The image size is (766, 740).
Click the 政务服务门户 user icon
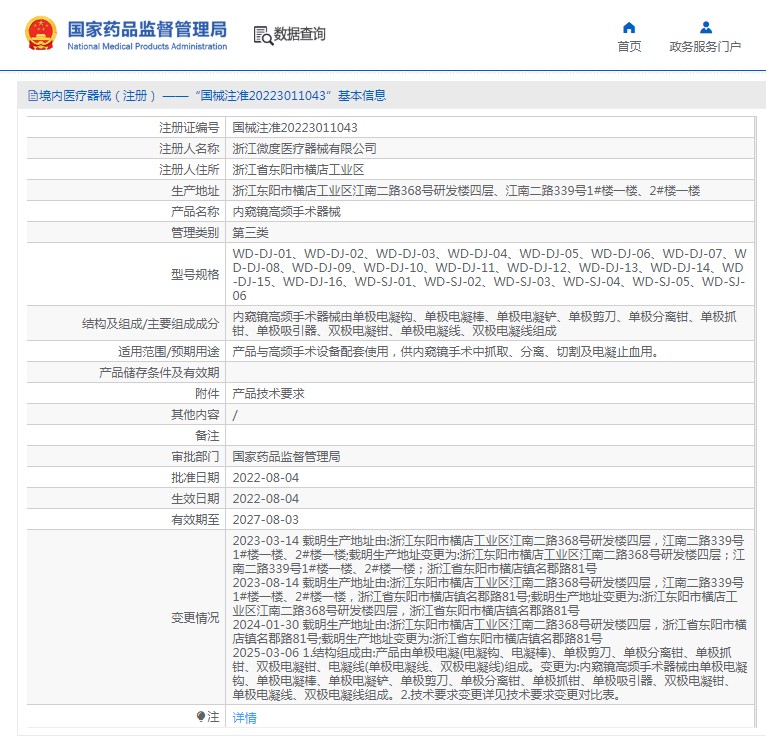[x=705, y=27]
